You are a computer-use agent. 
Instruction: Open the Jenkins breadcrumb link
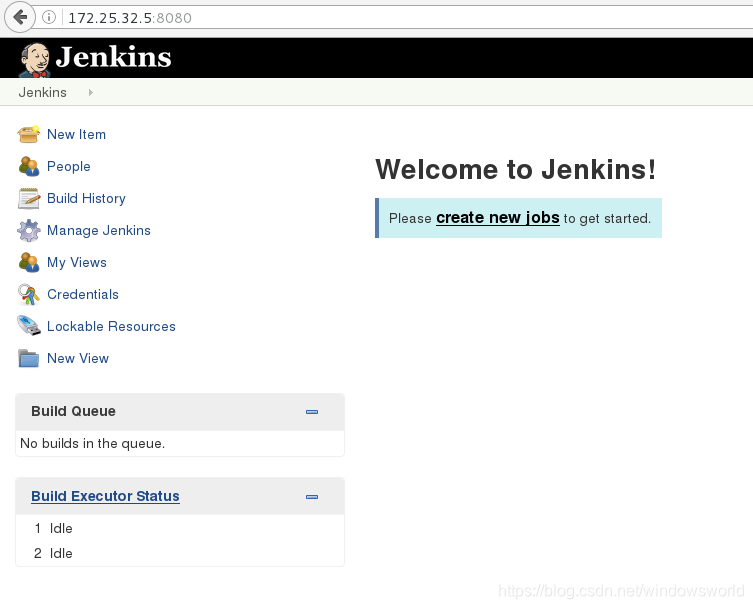[x=42, y=92]
